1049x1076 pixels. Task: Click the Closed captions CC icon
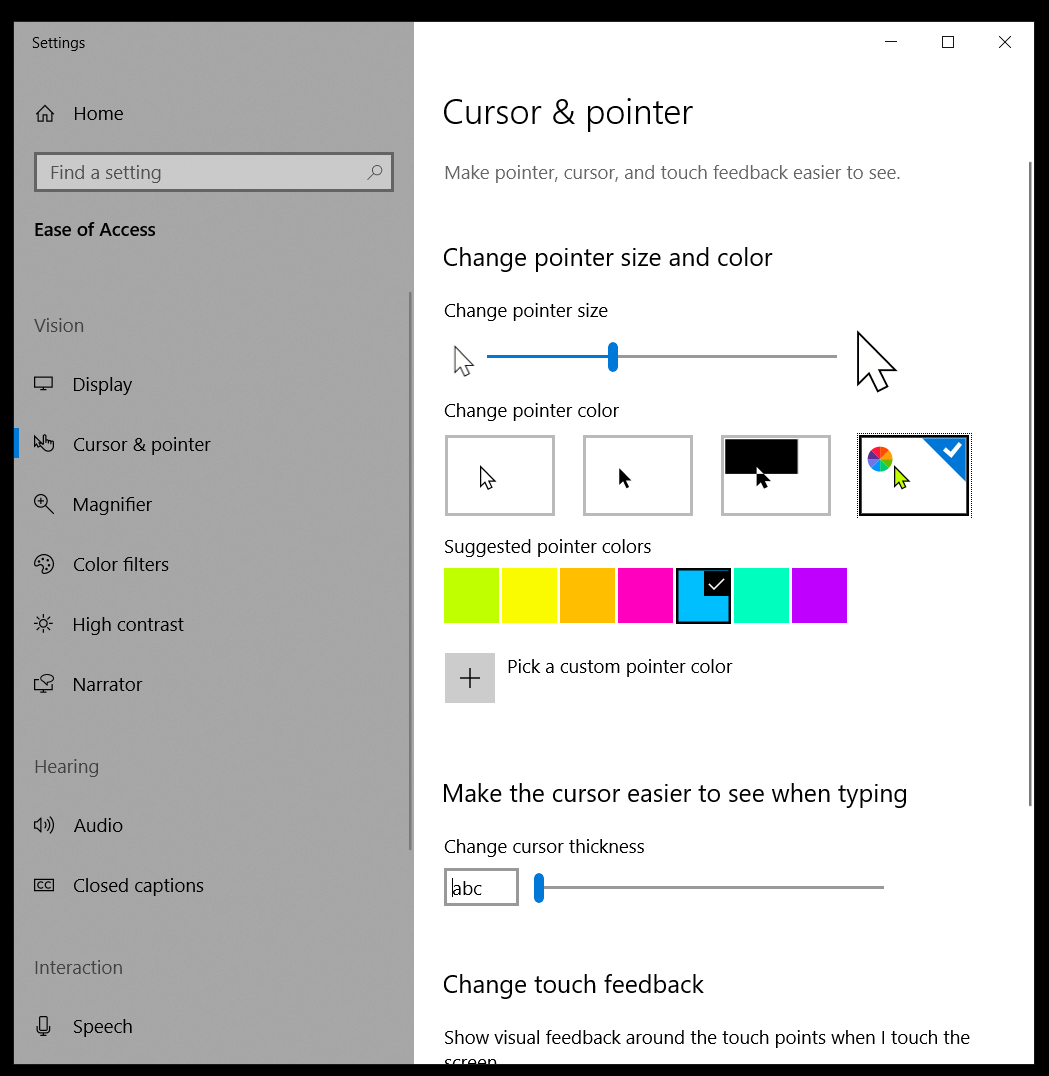pyautogui.click(x=44, y=886)
